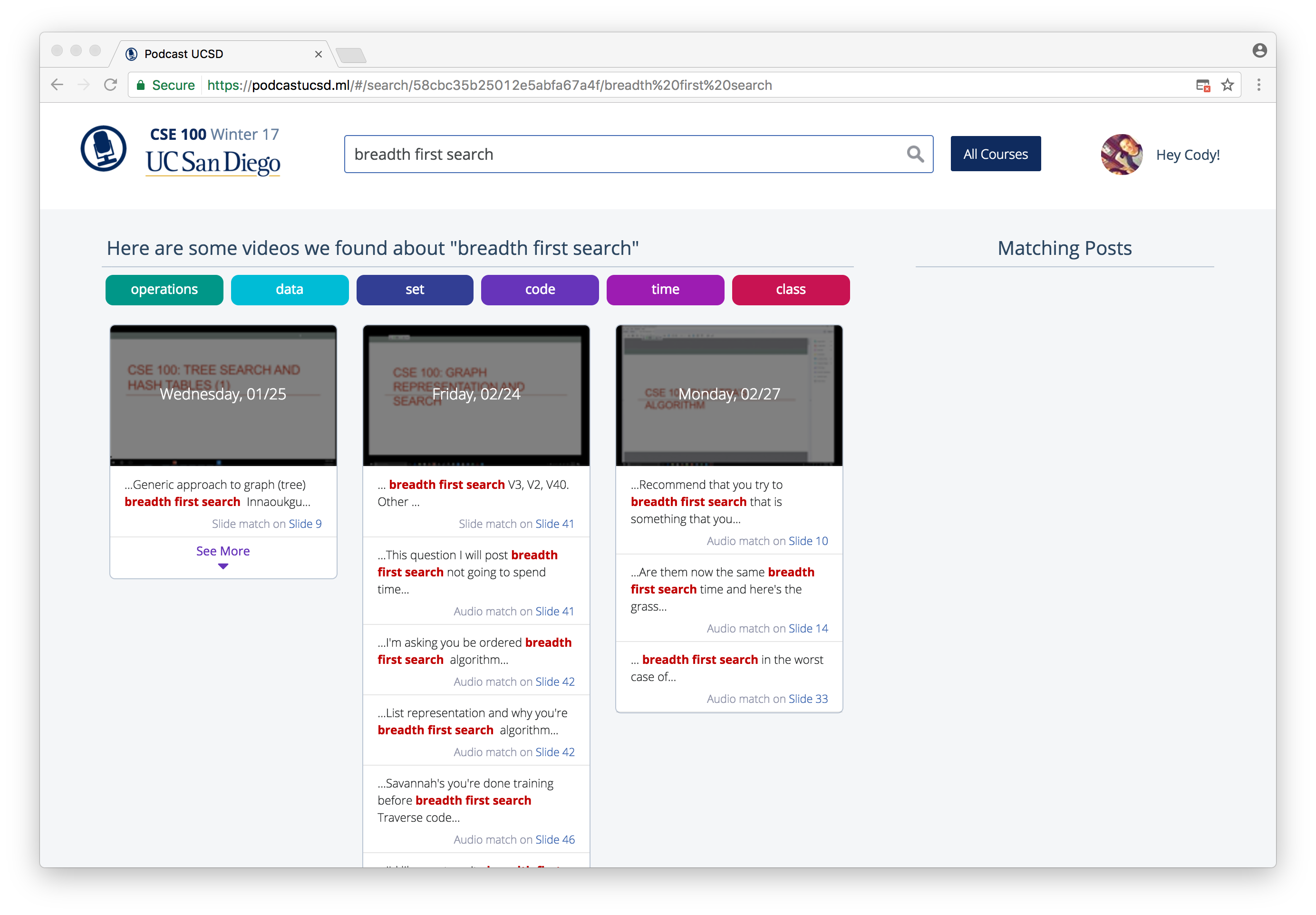Expand See More on Wednesday 01/25 card
The width and height of the screenshot is (1316, 915).
(223, 555)
